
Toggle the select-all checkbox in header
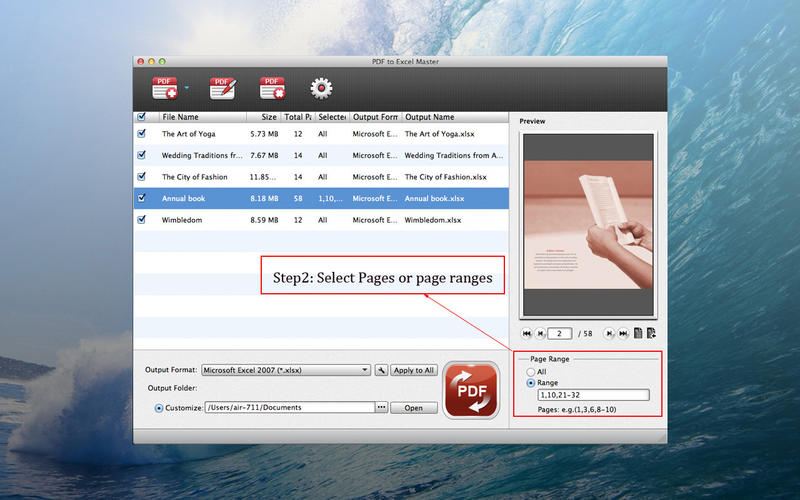tap(141, 117)
